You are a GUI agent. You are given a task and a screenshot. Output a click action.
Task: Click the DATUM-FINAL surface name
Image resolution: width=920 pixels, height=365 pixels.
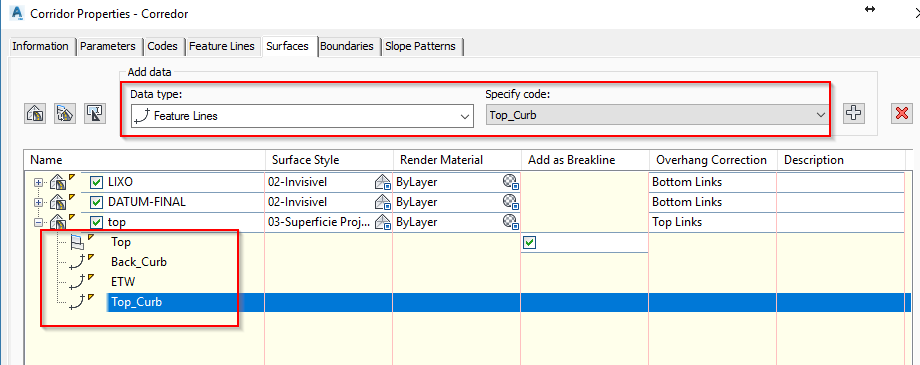(x=147, y=202)
